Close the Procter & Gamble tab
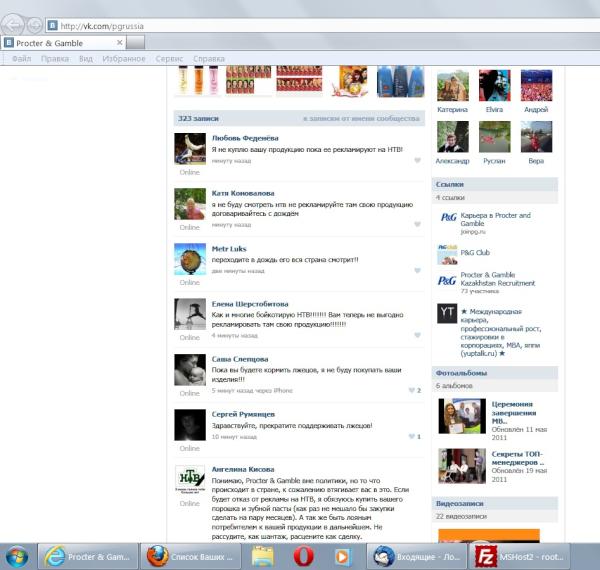Screen dimensions: 600x570 click(x=119, y=42)
